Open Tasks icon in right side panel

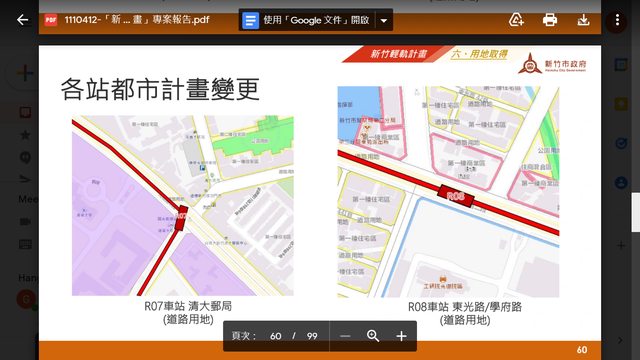[621, 143]
